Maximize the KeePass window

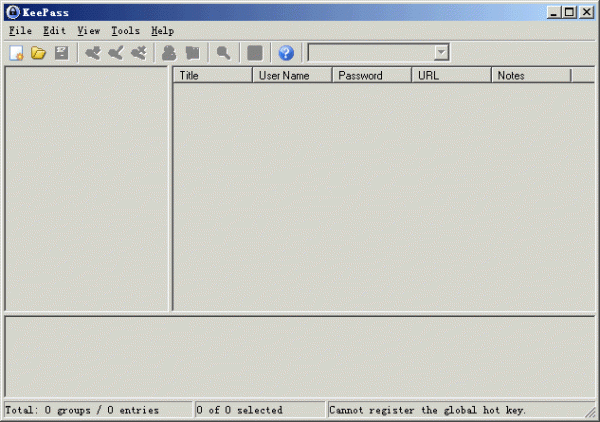(569, 12)
